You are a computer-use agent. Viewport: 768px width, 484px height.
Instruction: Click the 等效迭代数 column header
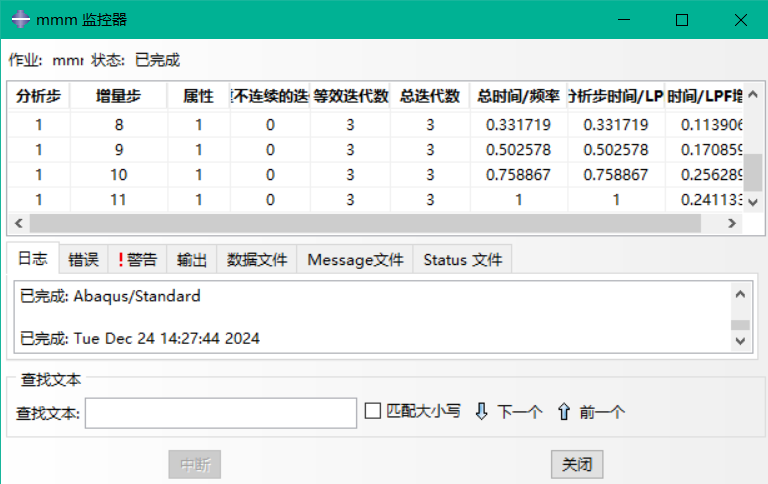click(350, 96)
